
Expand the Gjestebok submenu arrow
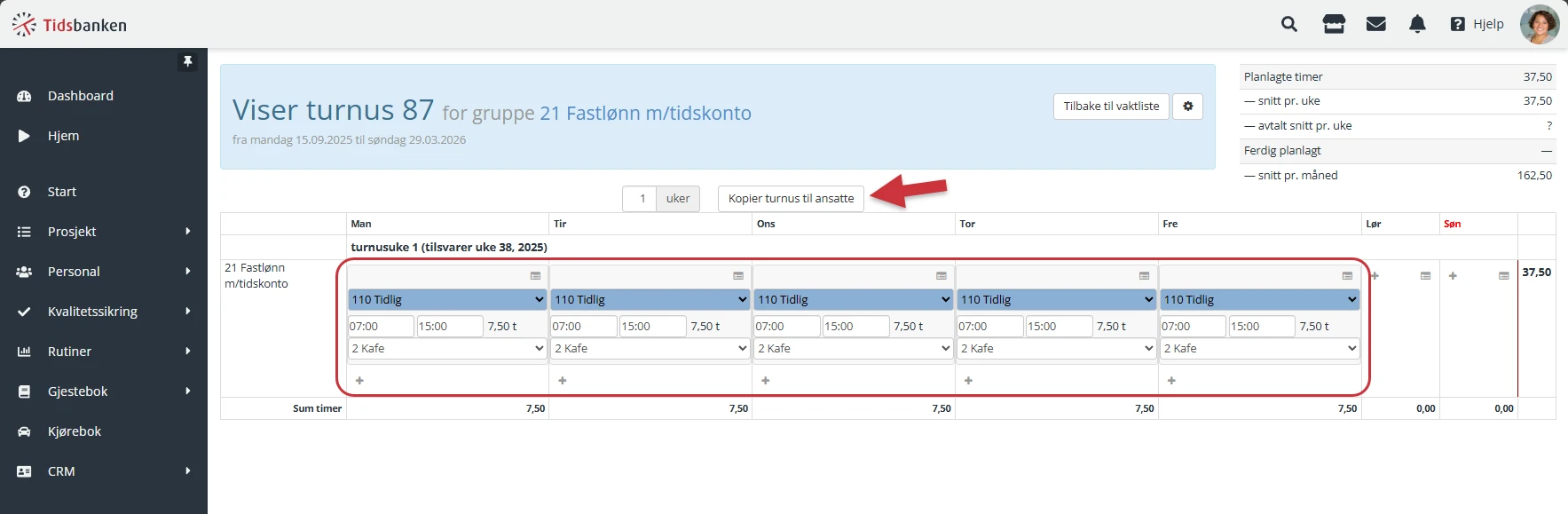click(x=188, y=391)
